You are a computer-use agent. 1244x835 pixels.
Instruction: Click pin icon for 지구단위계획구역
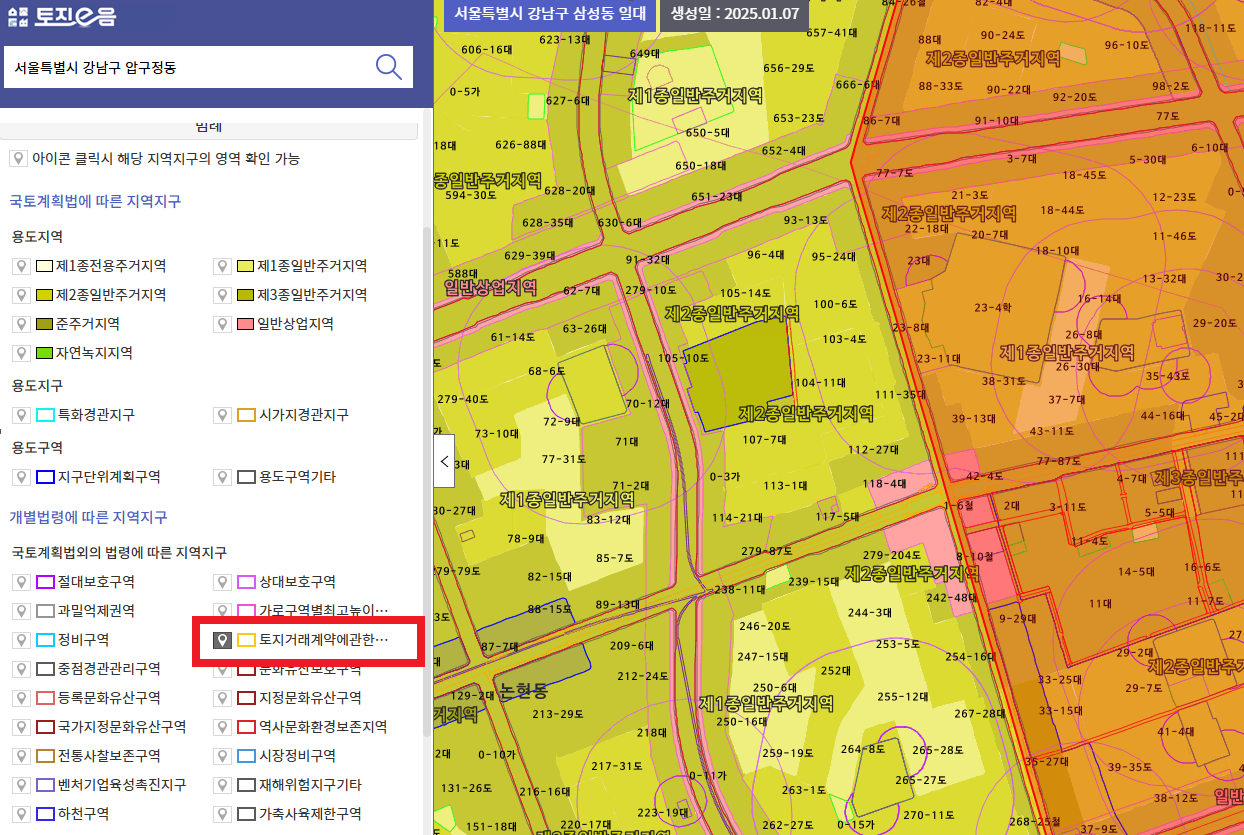(19, 477)
